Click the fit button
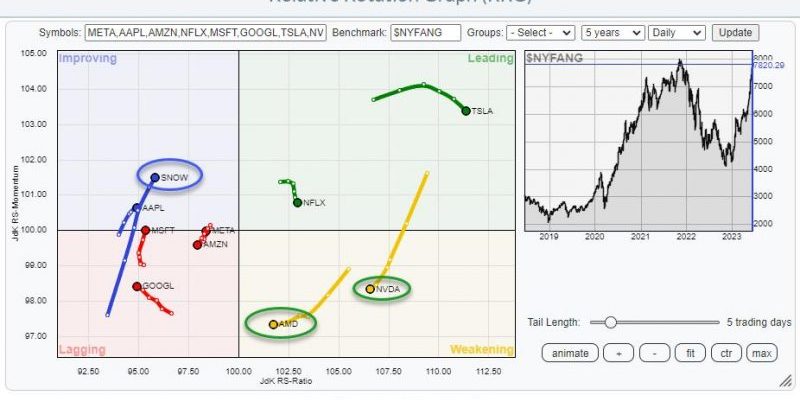 689,353
